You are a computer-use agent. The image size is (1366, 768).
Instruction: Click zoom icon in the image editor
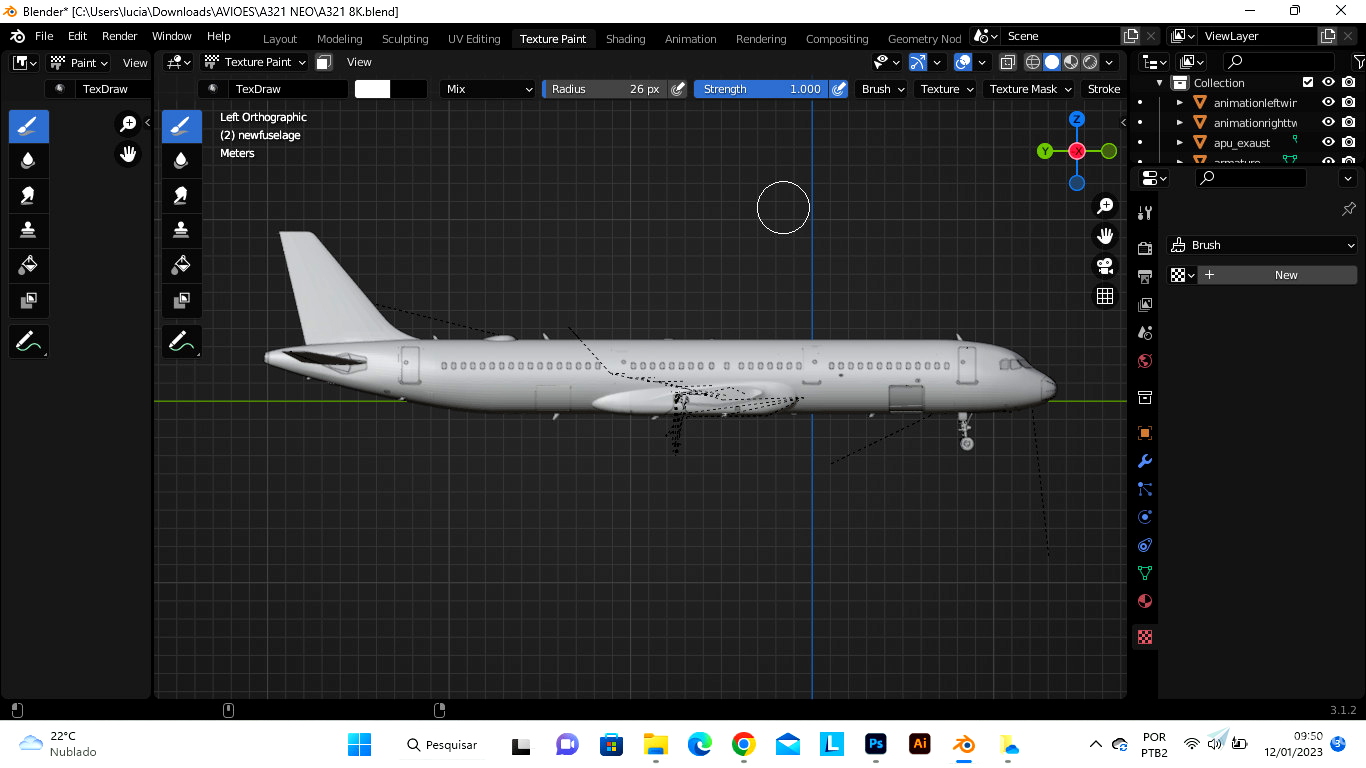(128, 124)
